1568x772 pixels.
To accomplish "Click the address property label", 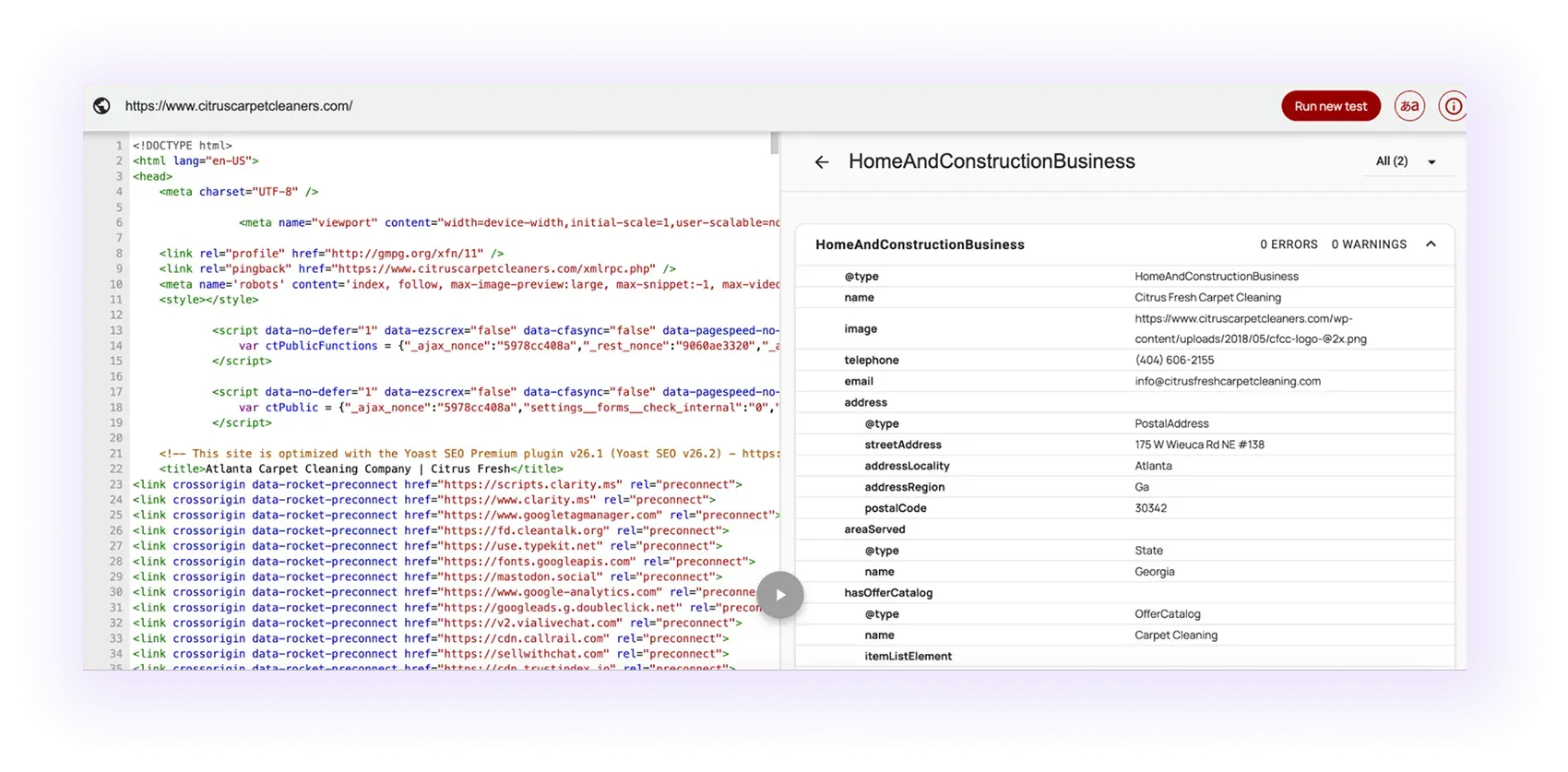I will (865, 403).
